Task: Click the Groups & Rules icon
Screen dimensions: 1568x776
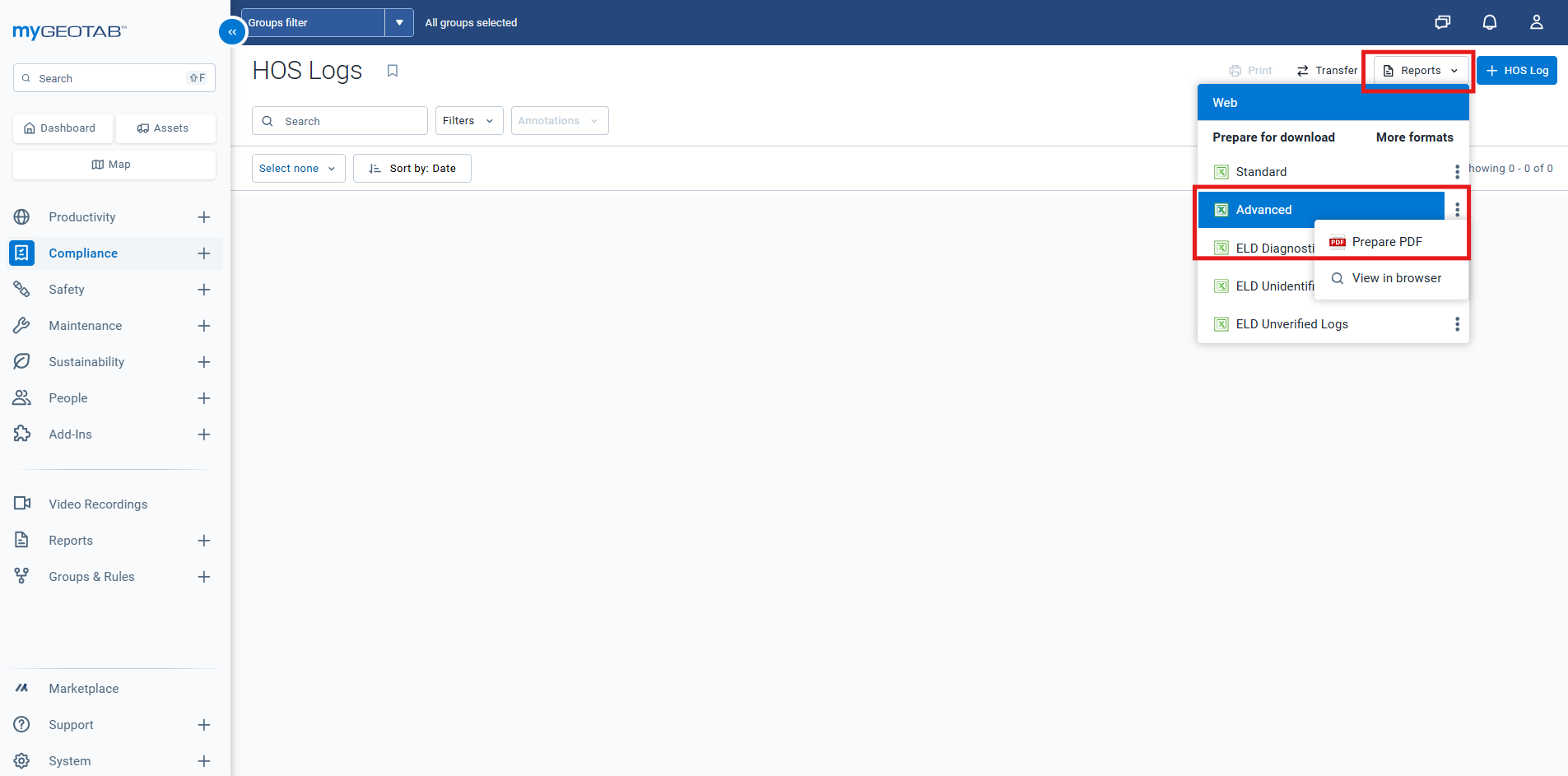Action: tap(22, 576)
